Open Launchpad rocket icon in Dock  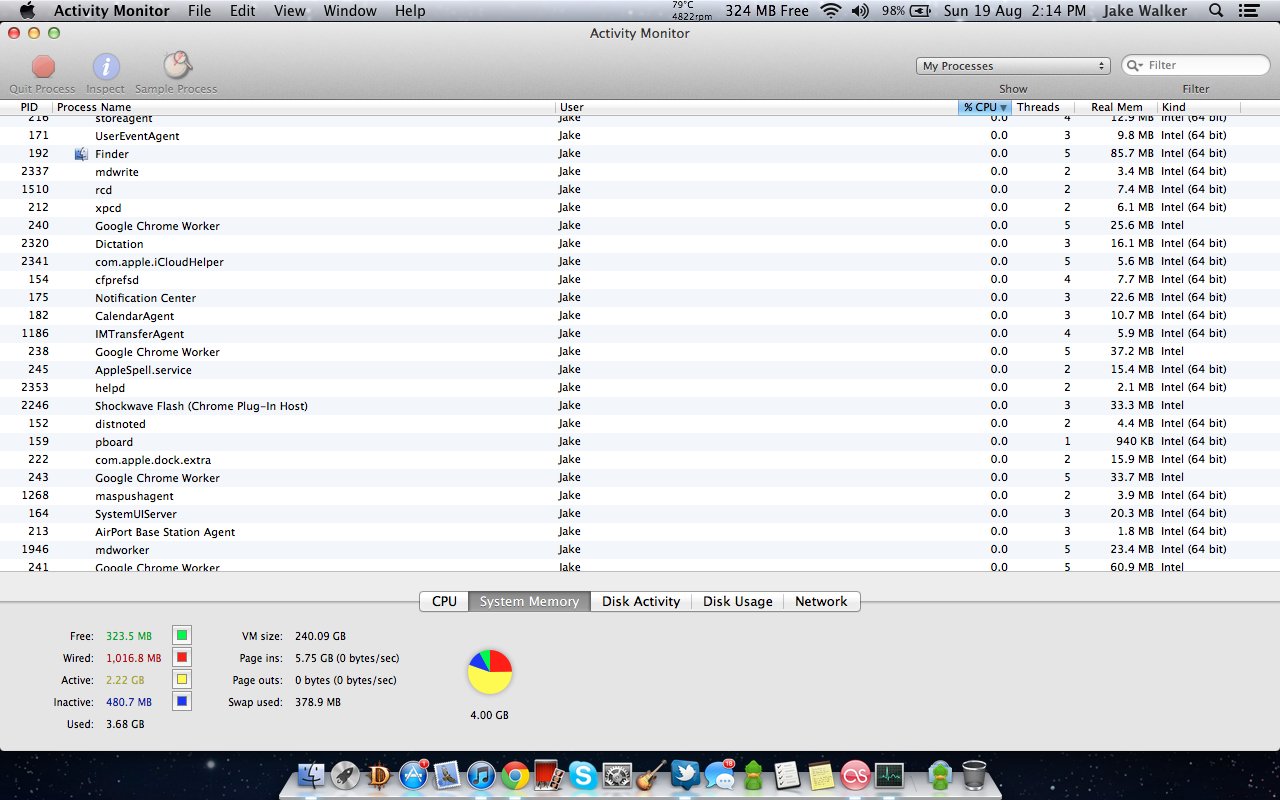pos(347,774)
